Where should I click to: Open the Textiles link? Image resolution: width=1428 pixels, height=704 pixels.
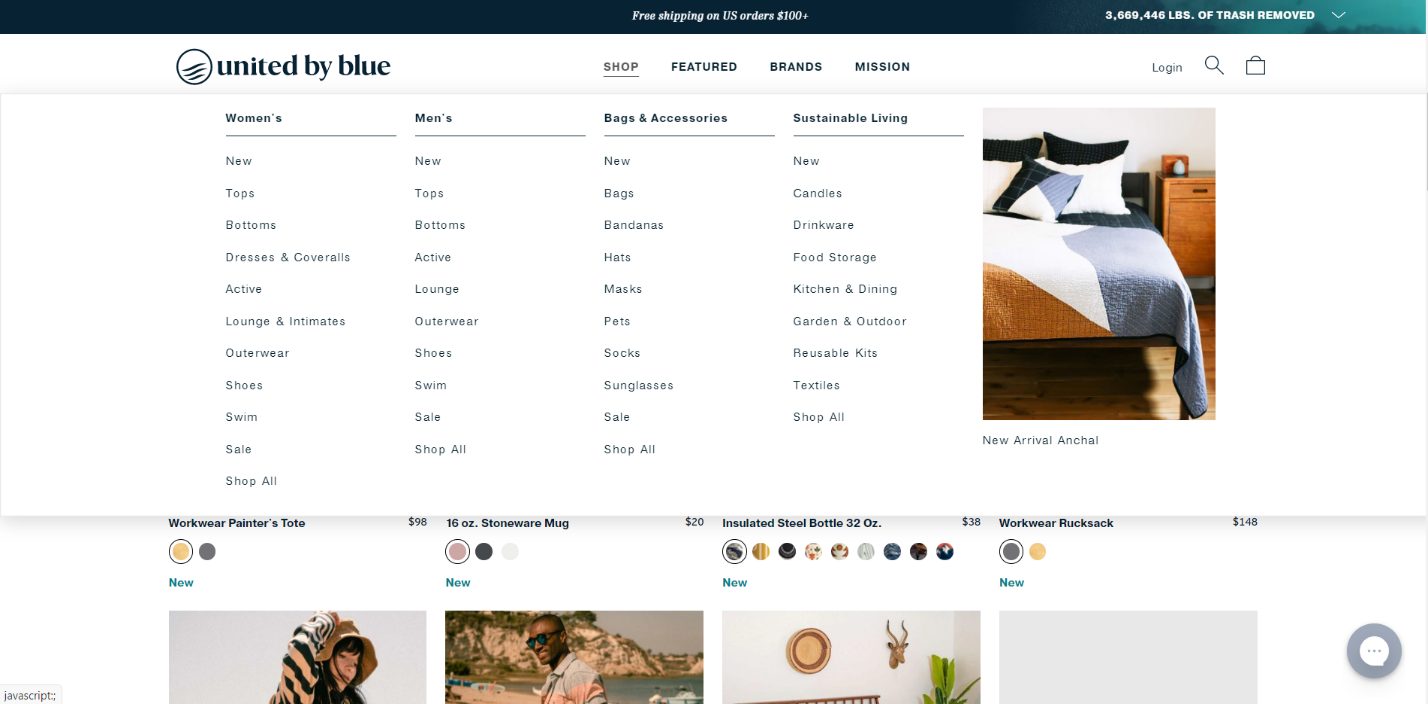[x=817, y=385]
